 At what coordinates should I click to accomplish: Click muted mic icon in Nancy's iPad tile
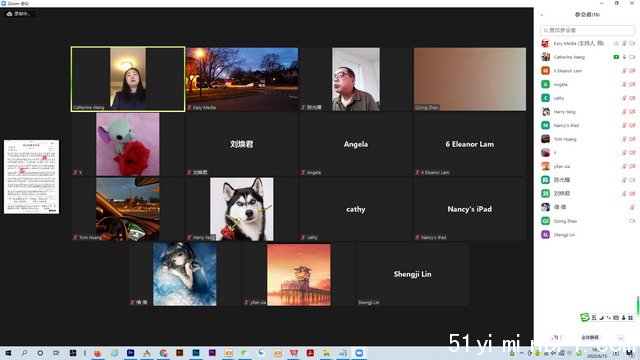tap(417, 237)
